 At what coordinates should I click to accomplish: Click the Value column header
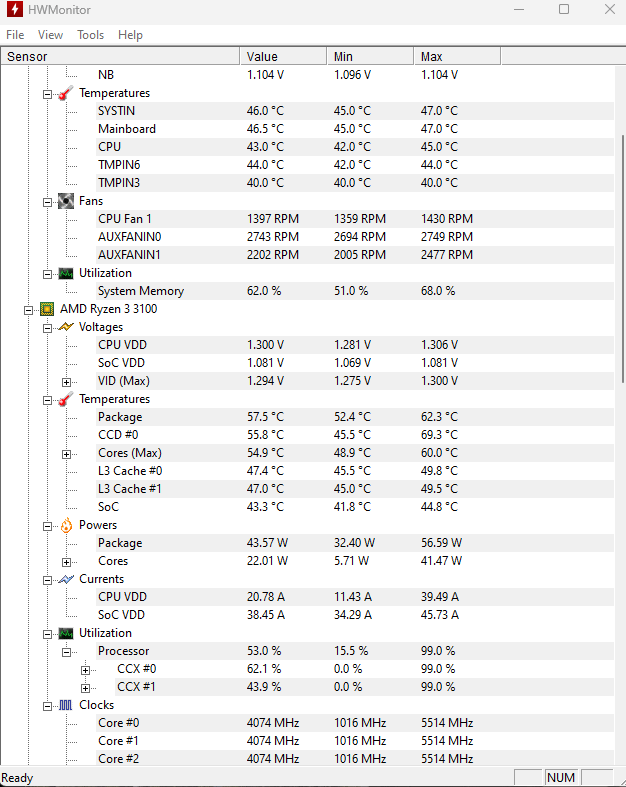[x=283, y=56]
